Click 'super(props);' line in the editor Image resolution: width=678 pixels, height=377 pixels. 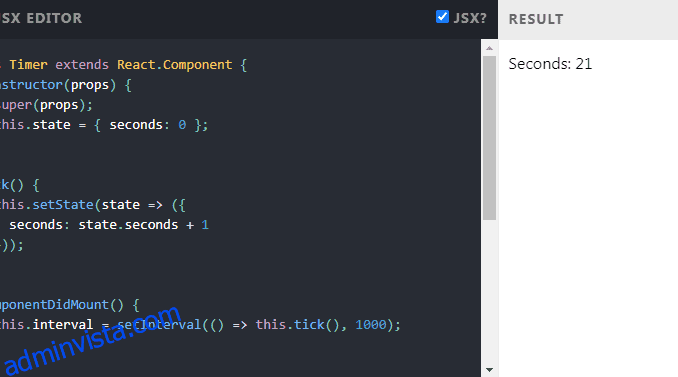click(x=46, y=105)
